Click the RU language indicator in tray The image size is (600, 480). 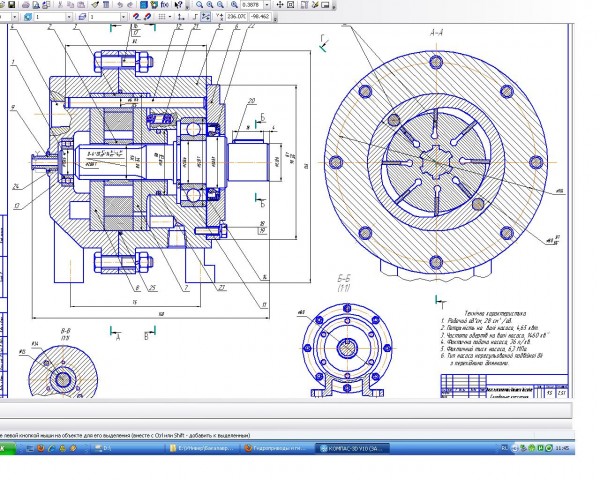point(504,448)
